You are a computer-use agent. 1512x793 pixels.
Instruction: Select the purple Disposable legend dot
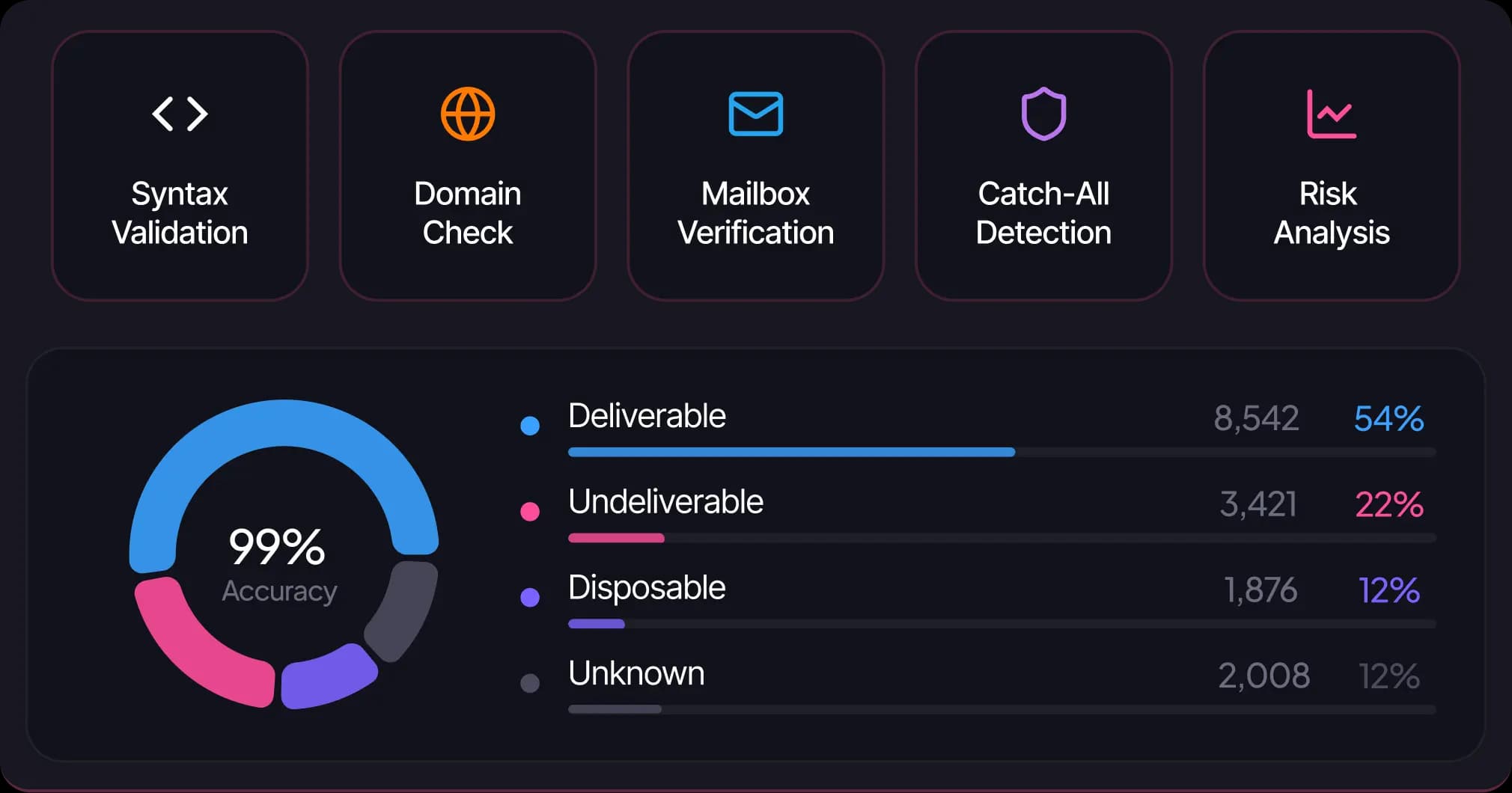point(530,597)
